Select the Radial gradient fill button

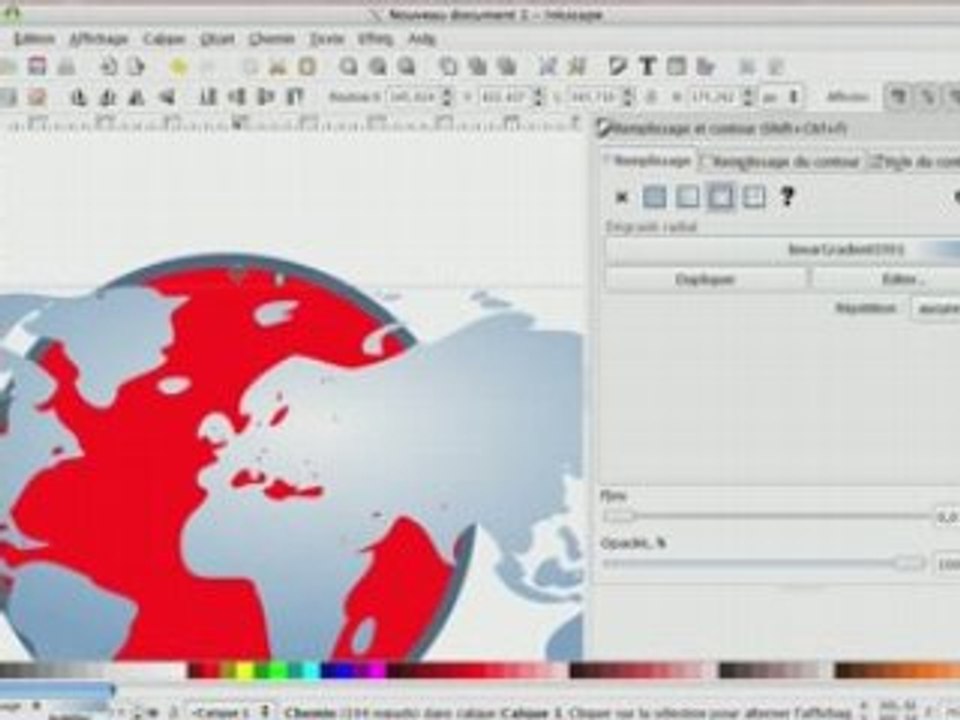[721, 197]
